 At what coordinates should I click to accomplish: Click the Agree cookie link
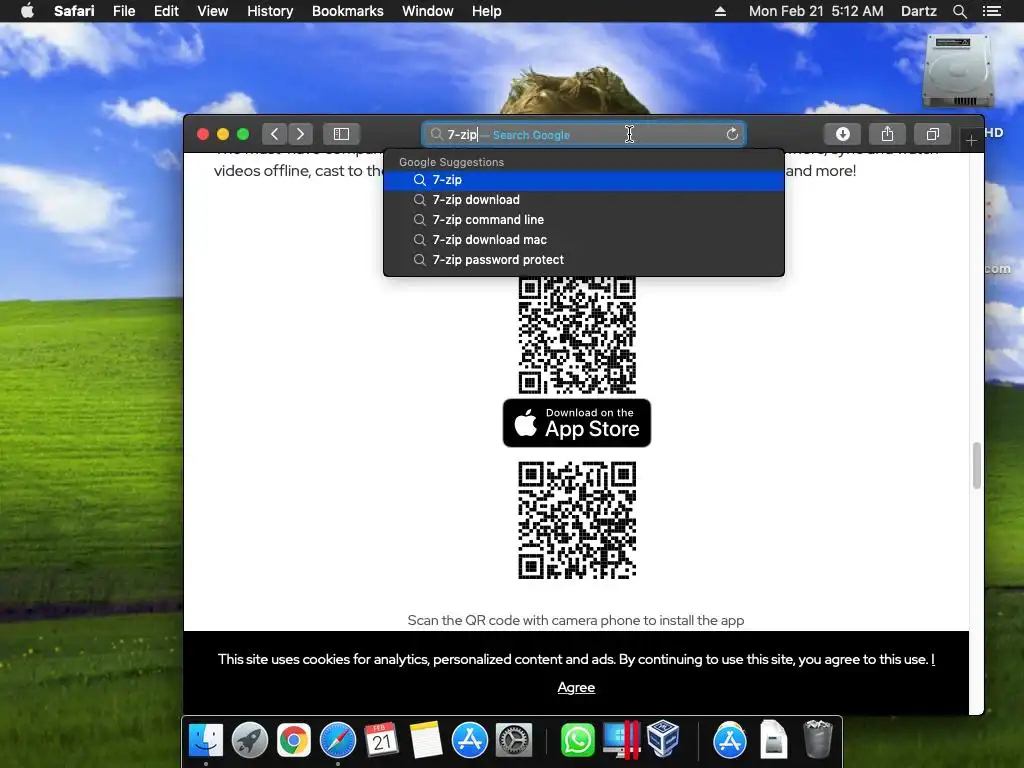[576, 688]
